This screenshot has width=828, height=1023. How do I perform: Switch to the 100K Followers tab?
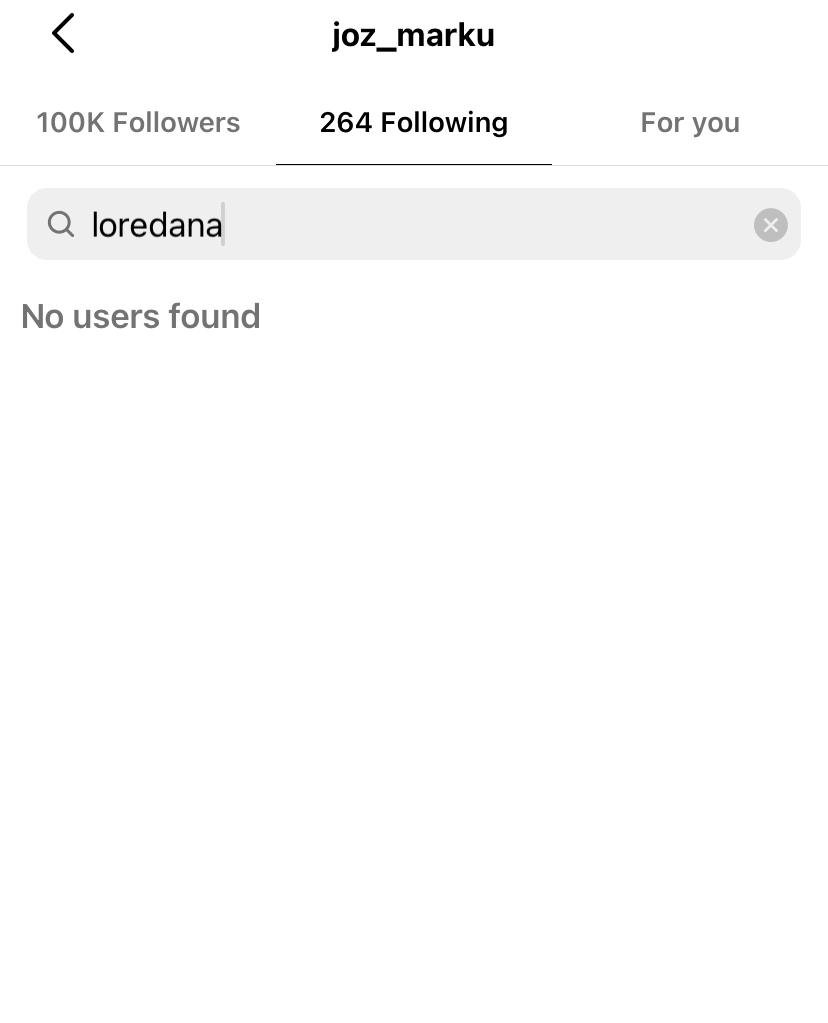coord(138,123)
